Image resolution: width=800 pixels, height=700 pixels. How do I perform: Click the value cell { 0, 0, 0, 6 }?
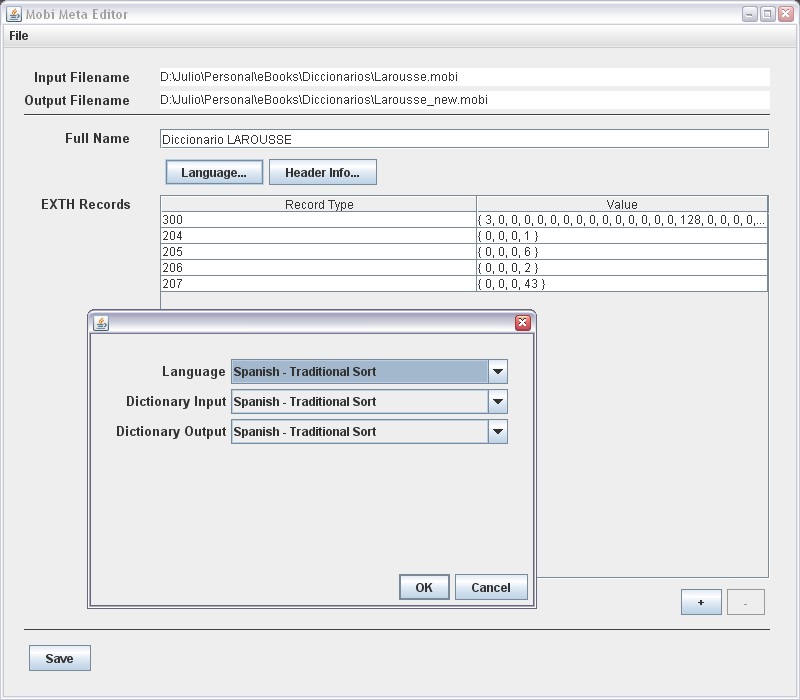622,252
